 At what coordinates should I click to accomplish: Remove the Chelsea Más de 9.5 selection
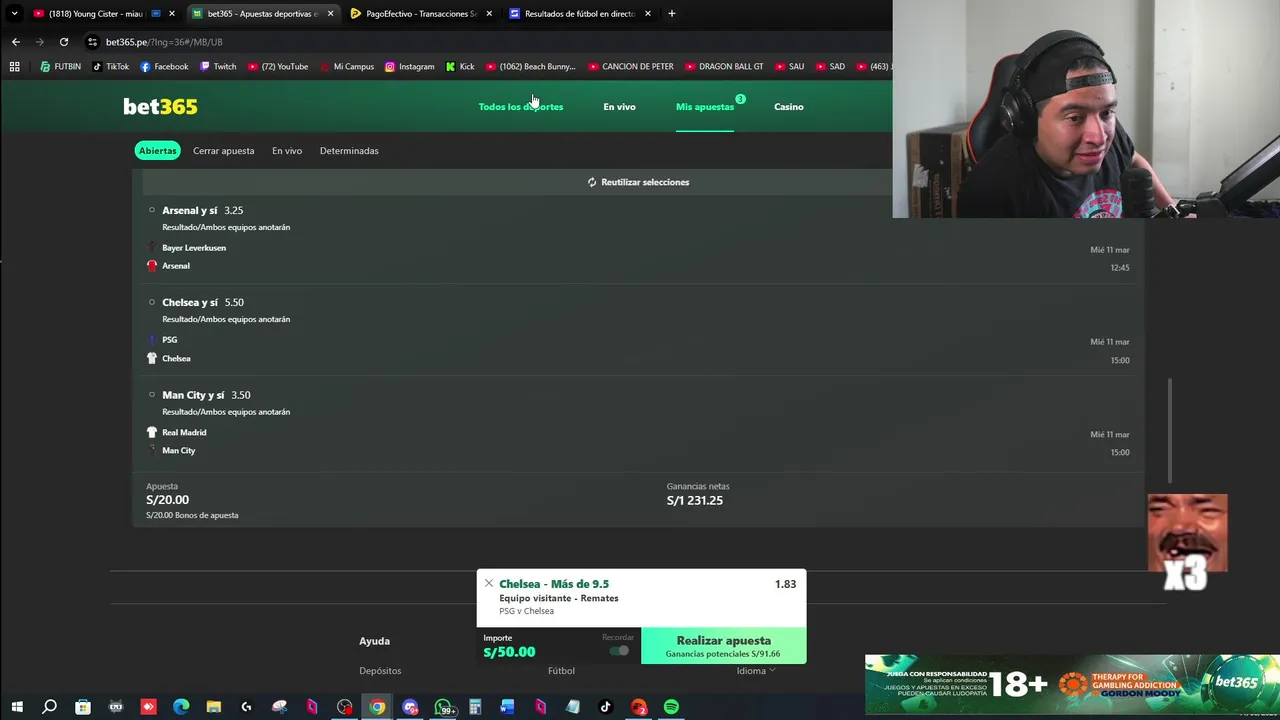coord(488,583)
